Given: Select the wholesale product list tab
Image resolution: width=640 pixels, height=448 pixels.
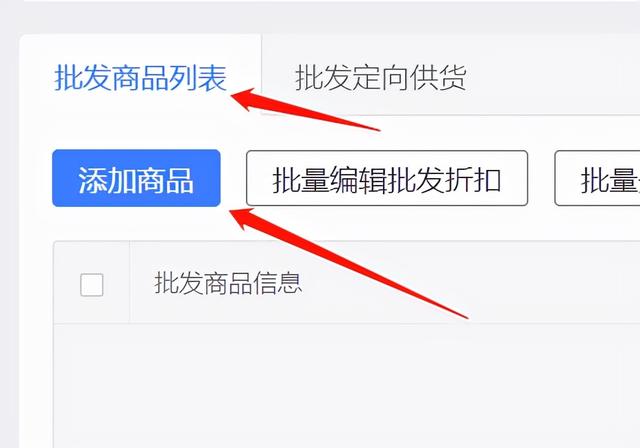Looking at the screenshot, I should click(140, 78).
